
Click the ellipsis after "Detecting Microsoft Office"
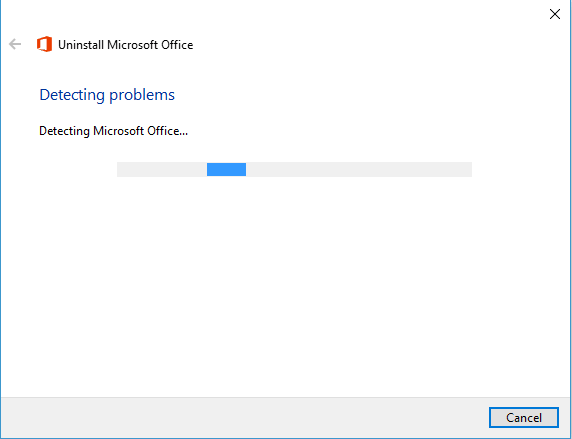click(x=183, y=134)
